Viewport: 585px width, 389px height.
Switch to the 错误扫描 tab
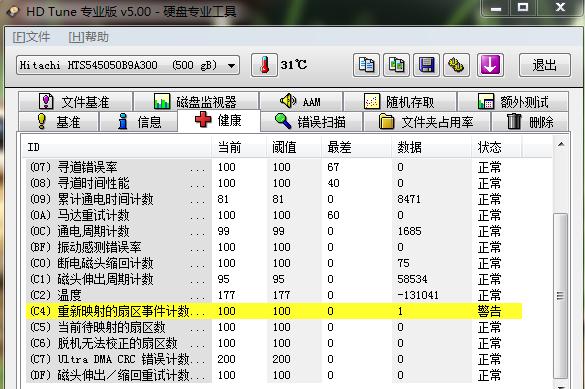[311, 122]
